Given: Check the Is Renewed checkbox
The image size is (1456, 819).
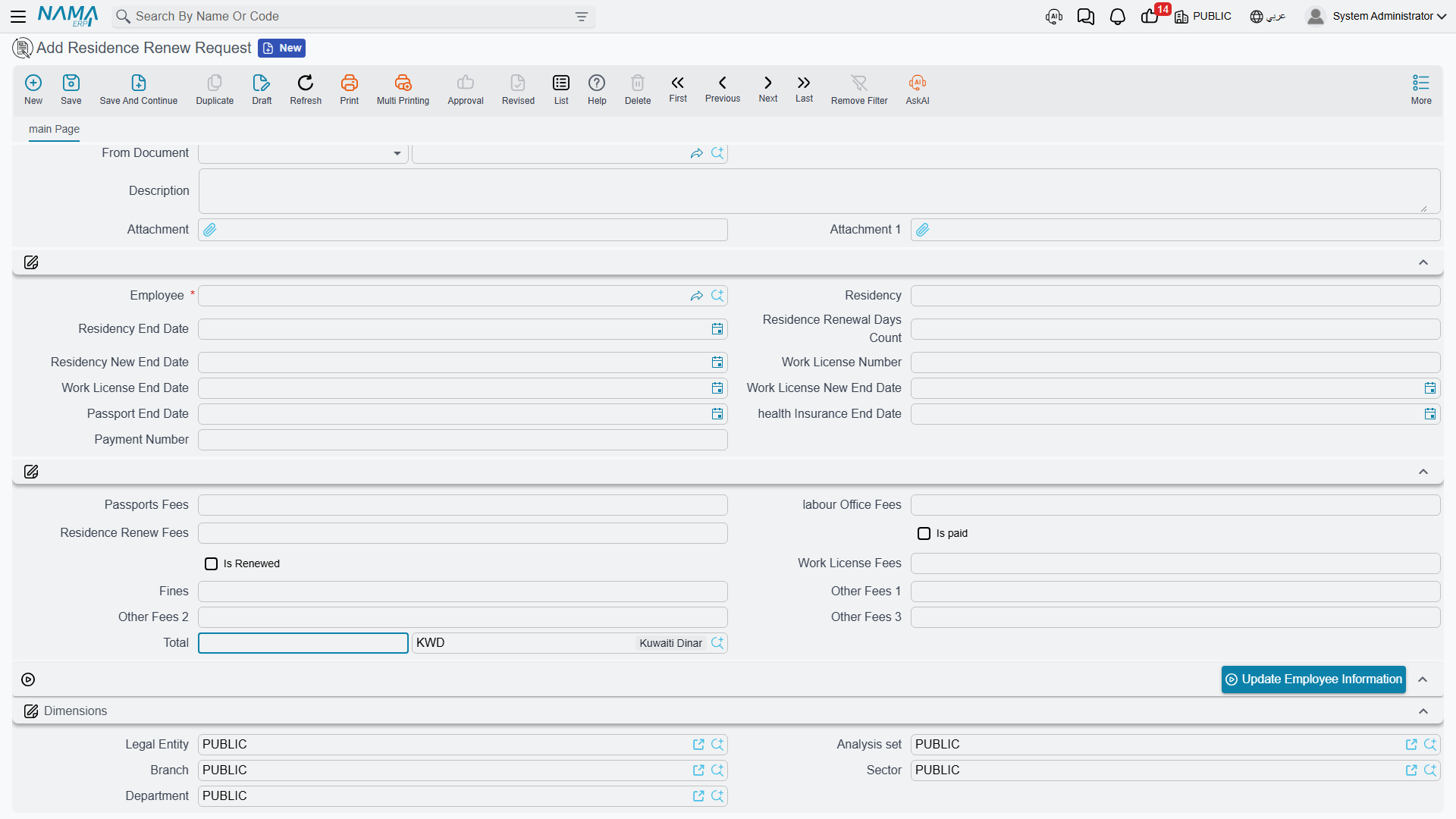Looking at the screenshot, I should tap(211, 564).
